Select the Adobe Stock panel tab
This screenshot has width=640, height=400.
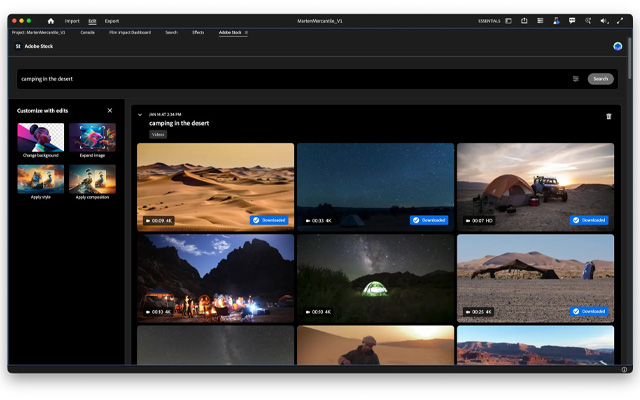230,32
